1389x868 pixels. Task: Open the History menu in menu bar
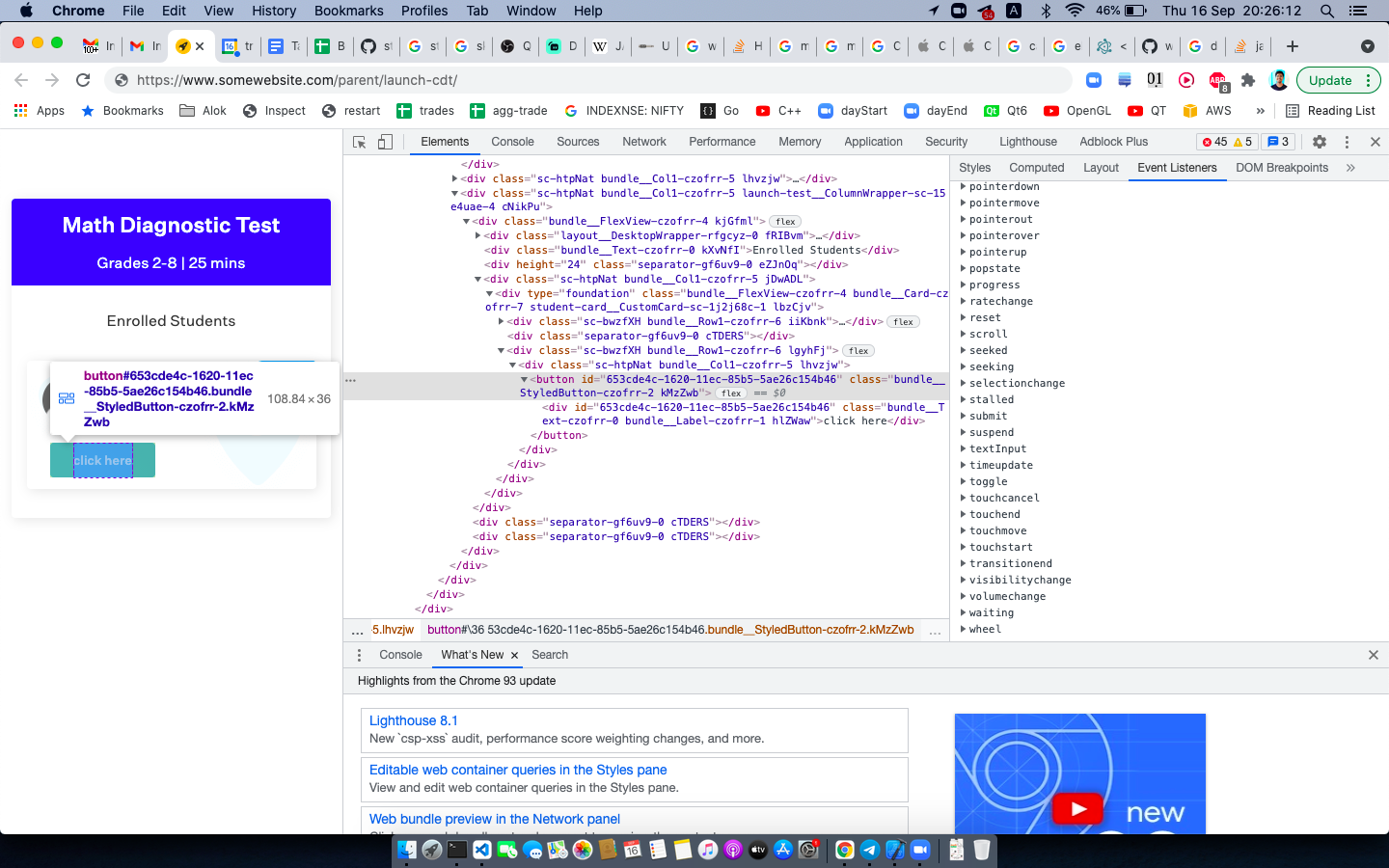click(274, 11)
